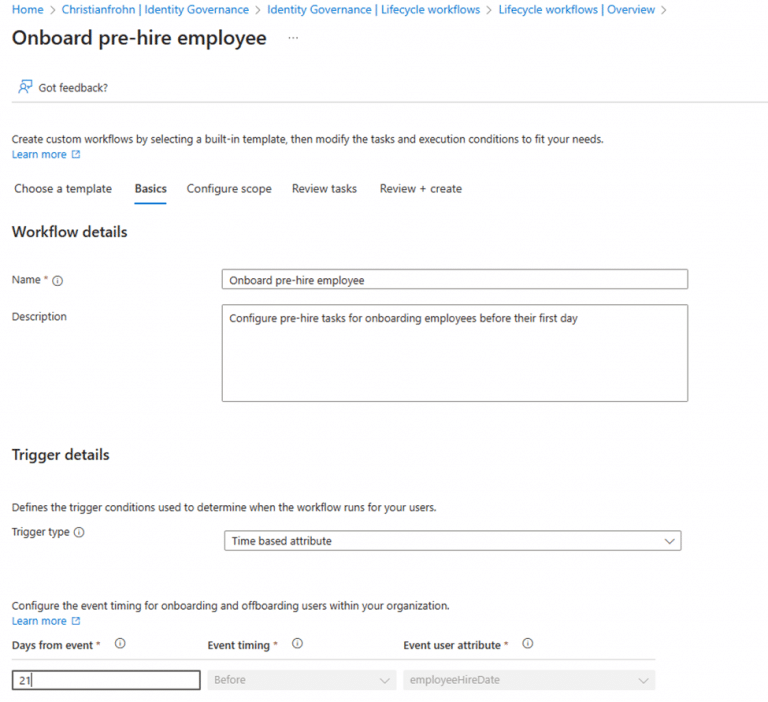Click the info icon next to Trigger type

click(x=79, y=532)
